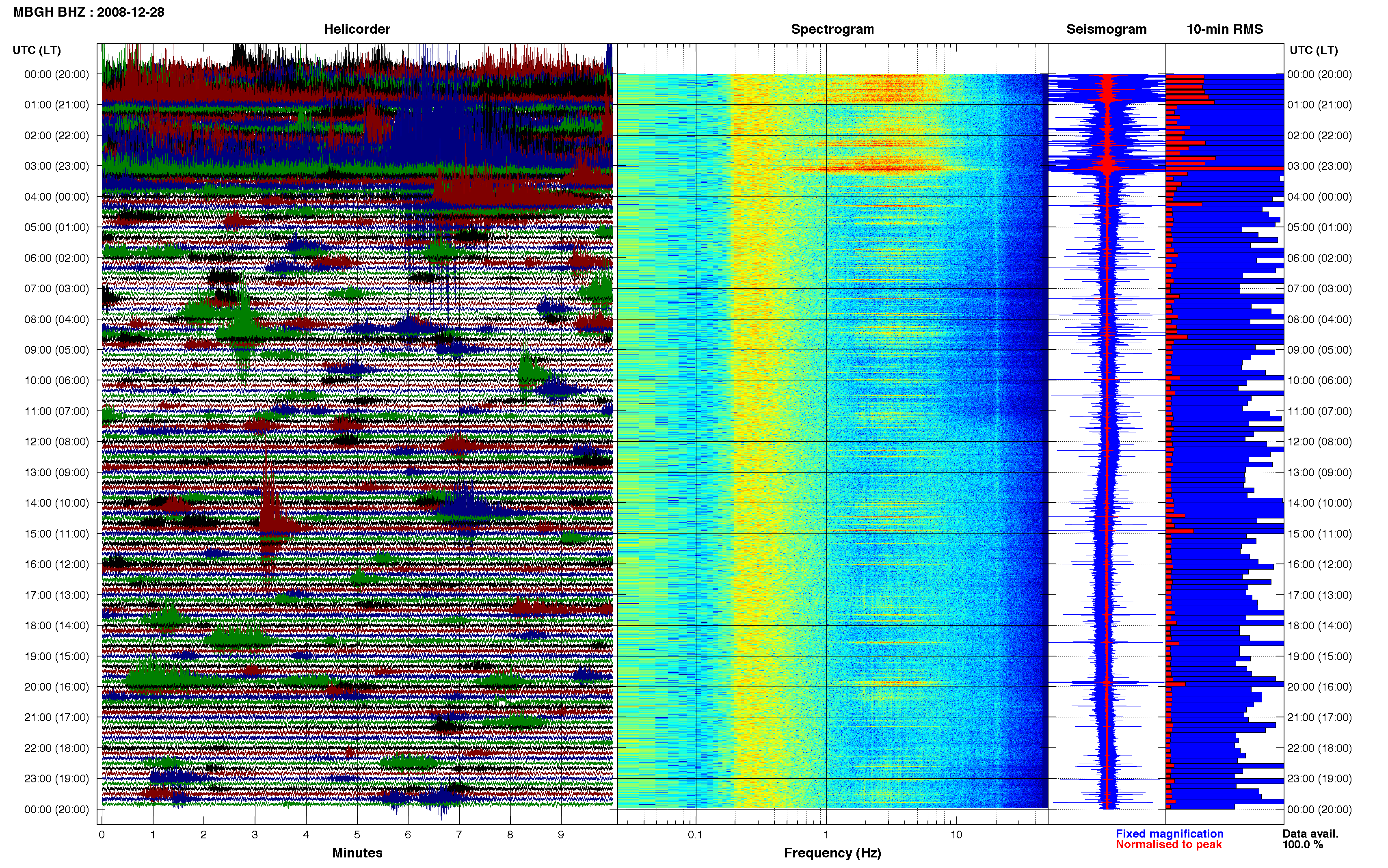Viewport: 1388px width, 868px height.
Task: Click left time label '18:00 (14:00)'
Action: [x=56, y=625]
